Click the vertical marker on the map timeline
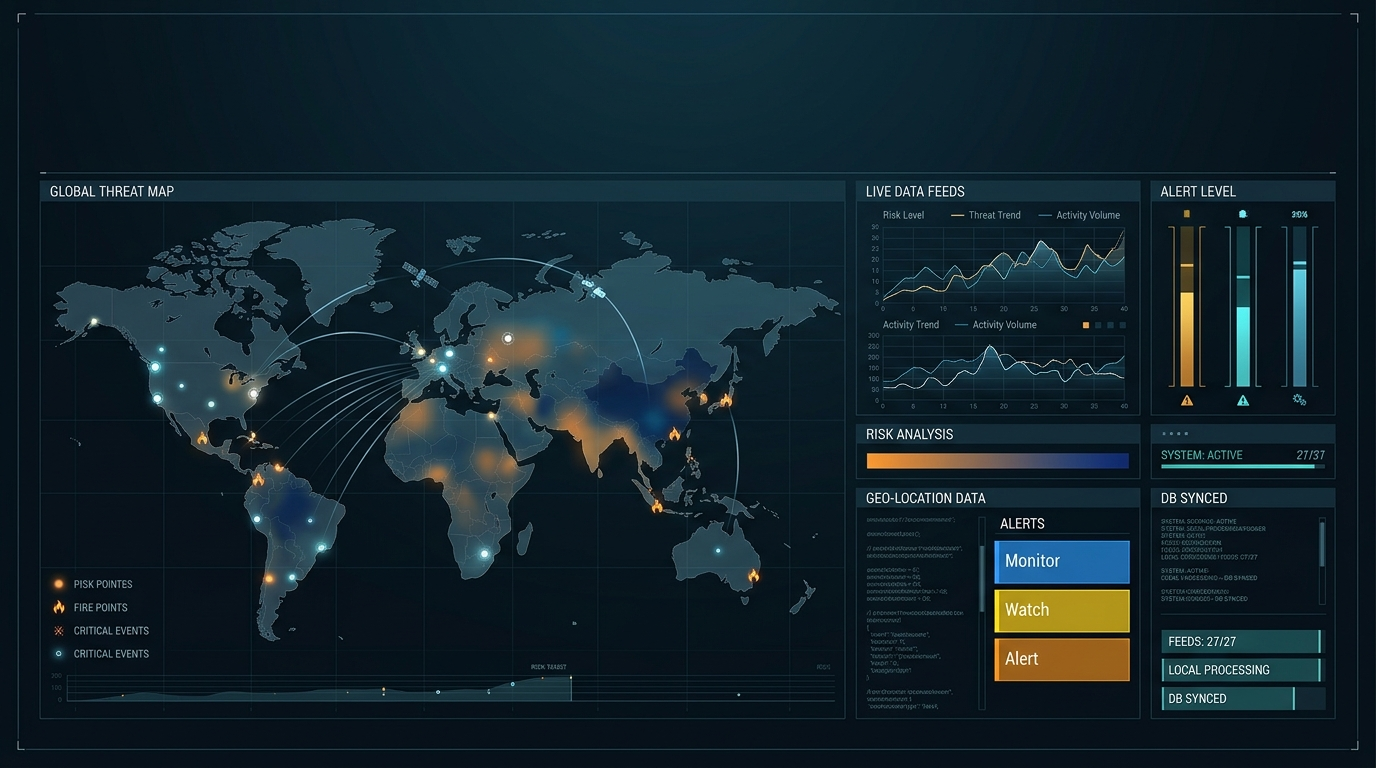 tap(571, 687)
